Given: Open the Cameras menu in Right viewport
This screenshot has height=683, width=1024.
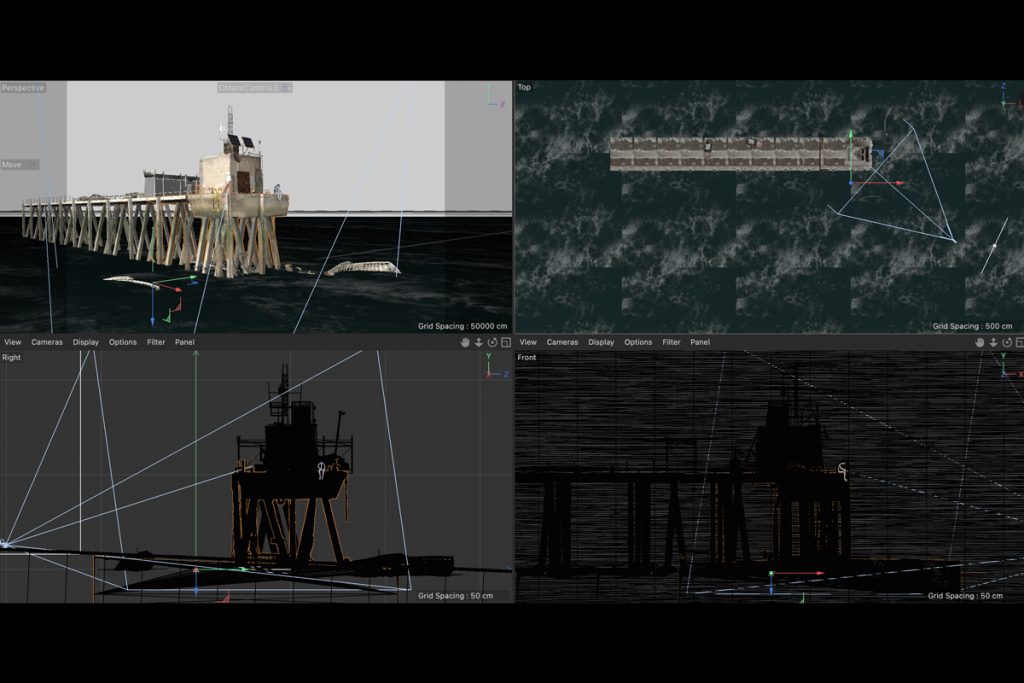Looking at the screenshot, I should [x=47, y=342].
